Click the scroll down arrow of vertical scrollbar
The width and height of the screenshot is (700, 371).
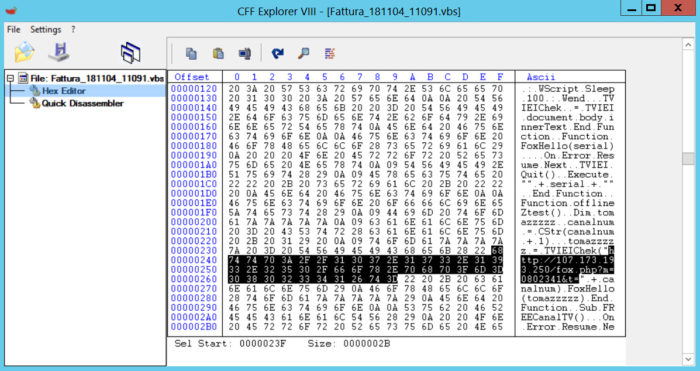pos(688,358)
